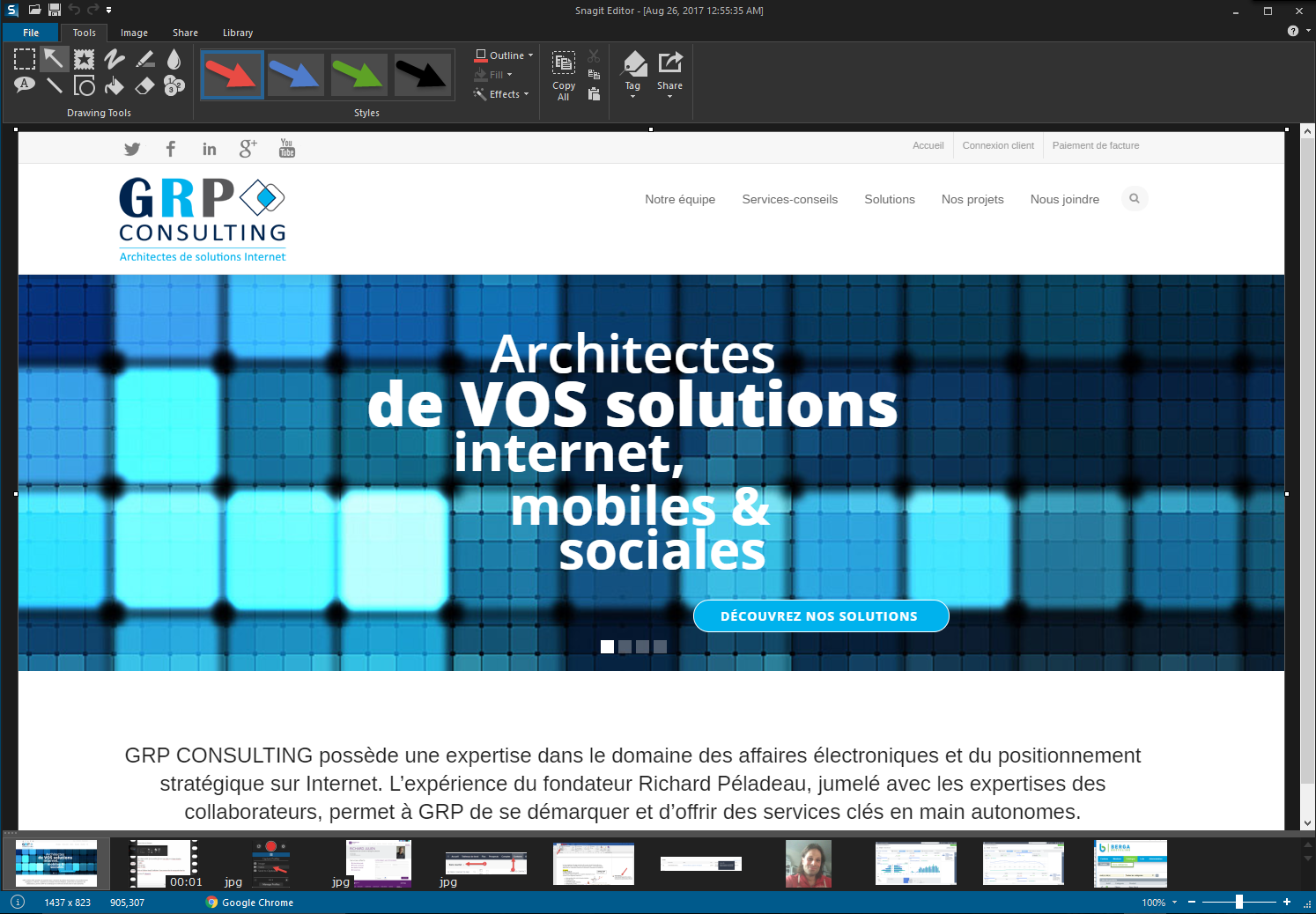Open the Outline dropdown
This screenshot has height=914, width=1316.
[x=505, y=55]
